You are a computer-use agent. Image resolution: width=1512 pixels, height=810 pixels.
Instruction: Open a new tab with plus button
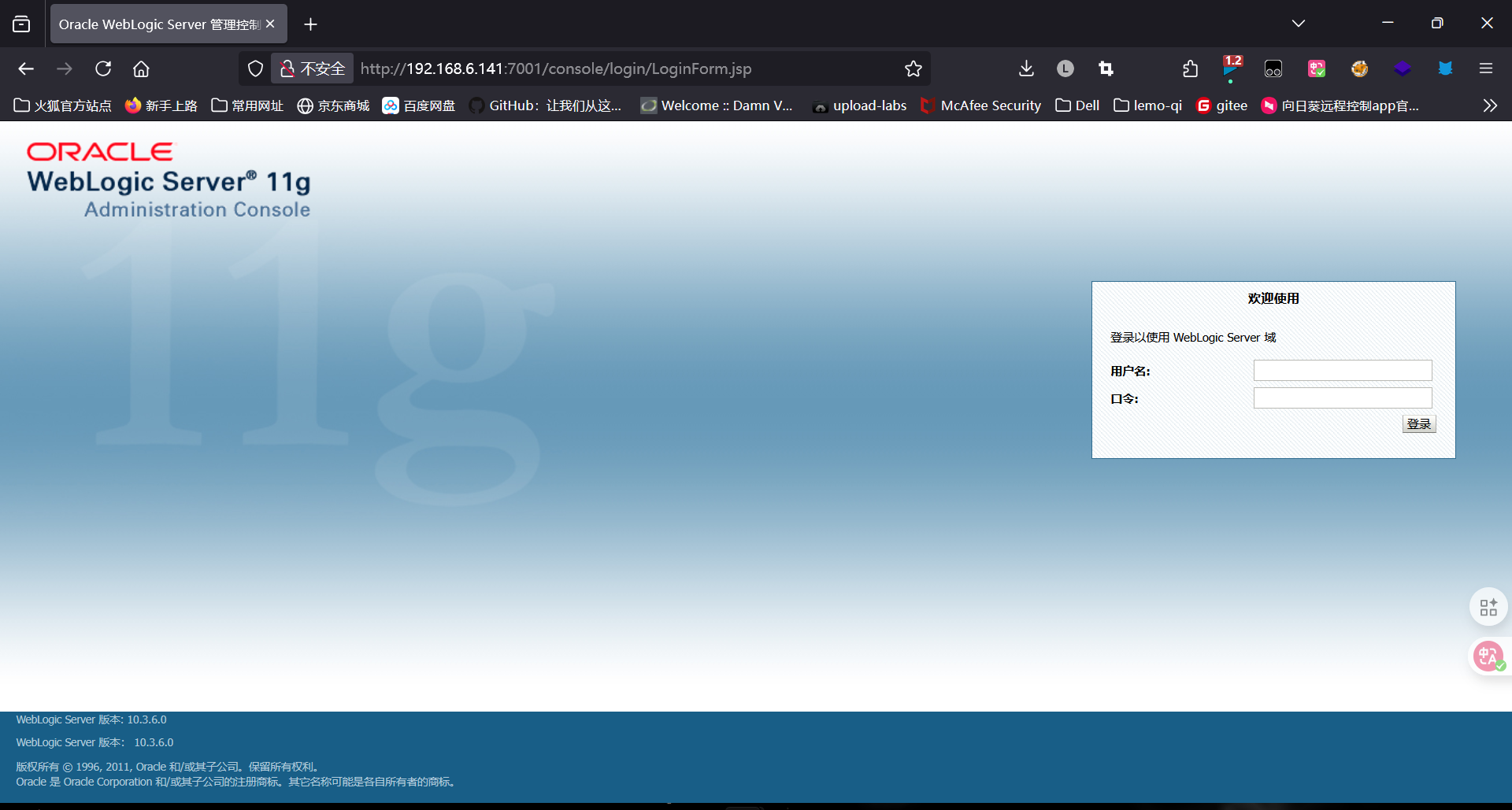(310, 24)
